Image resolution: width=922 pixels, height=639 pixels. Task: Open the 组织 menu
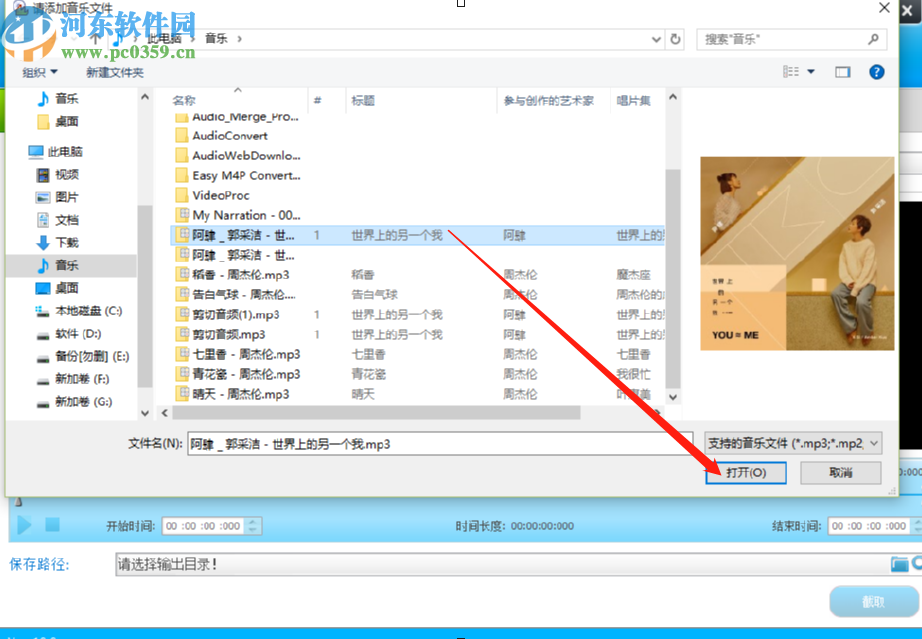click(x=40, y=72)
